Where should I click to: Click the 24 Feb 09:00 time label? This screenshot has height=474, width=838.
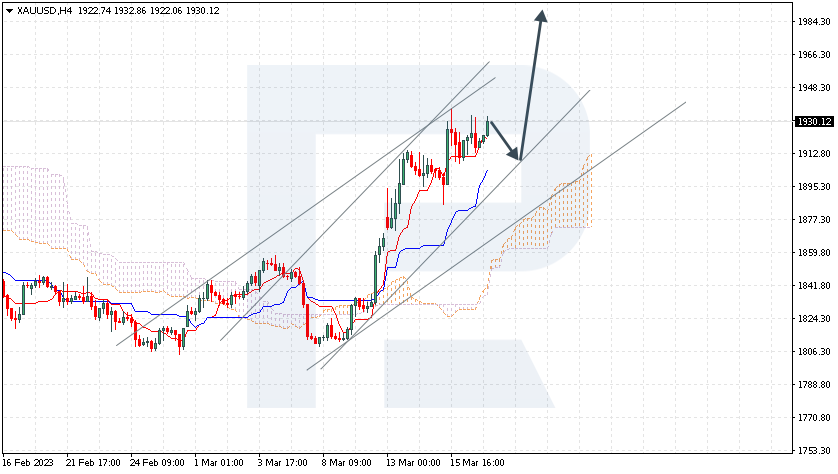coord(157,462)
